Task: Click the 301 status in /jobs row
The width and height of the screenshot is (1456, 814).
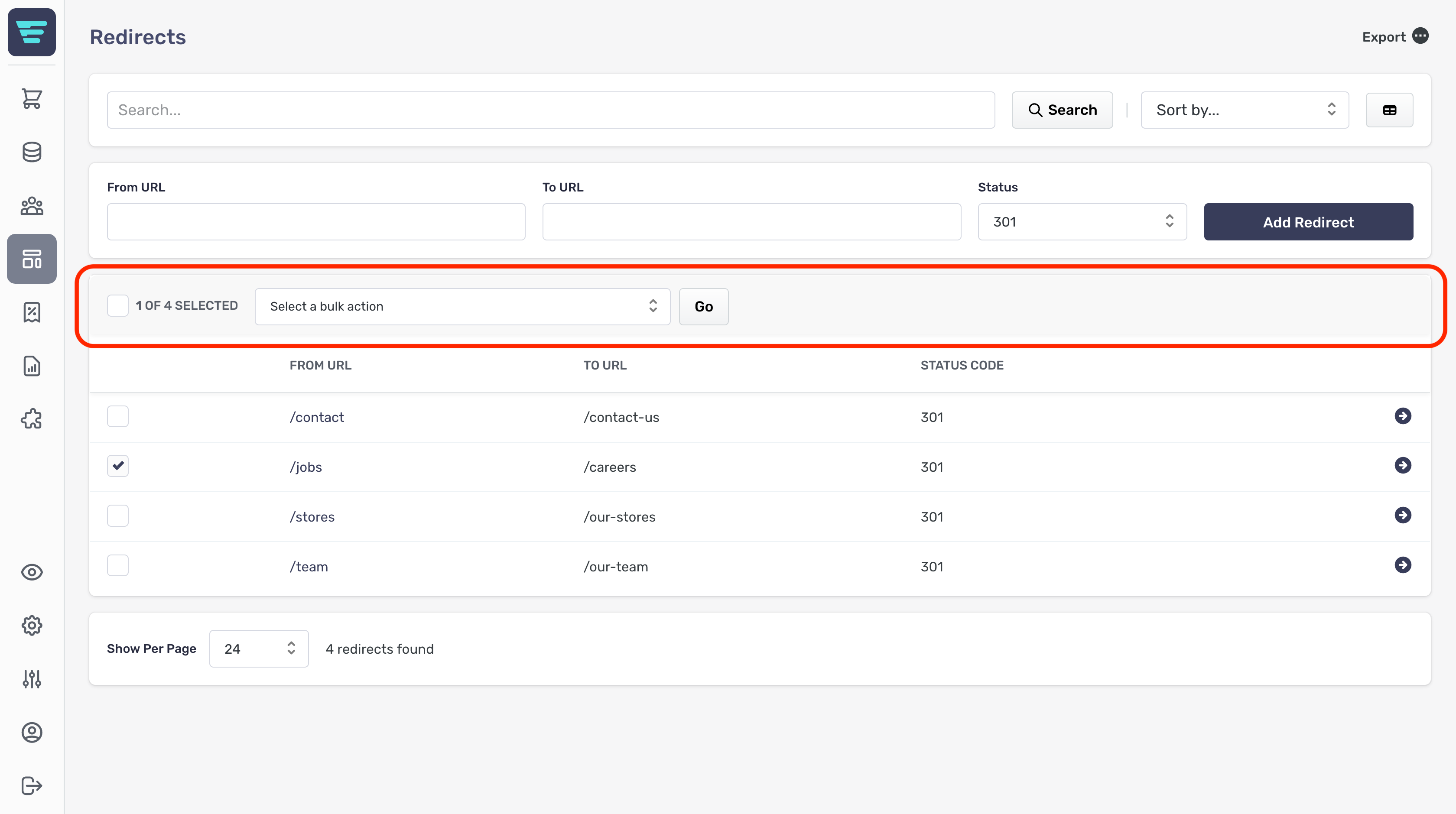Action: tap(932, 467)
